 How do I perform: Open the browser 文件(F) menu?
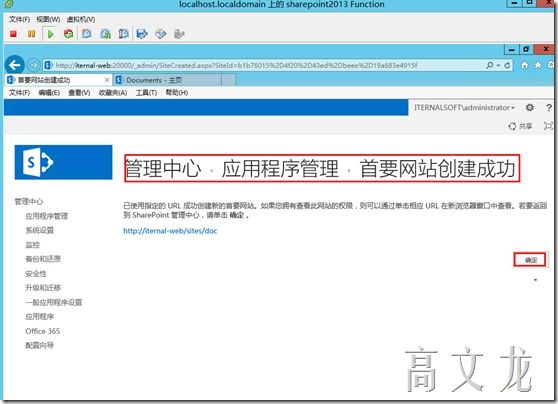(19, 93)
